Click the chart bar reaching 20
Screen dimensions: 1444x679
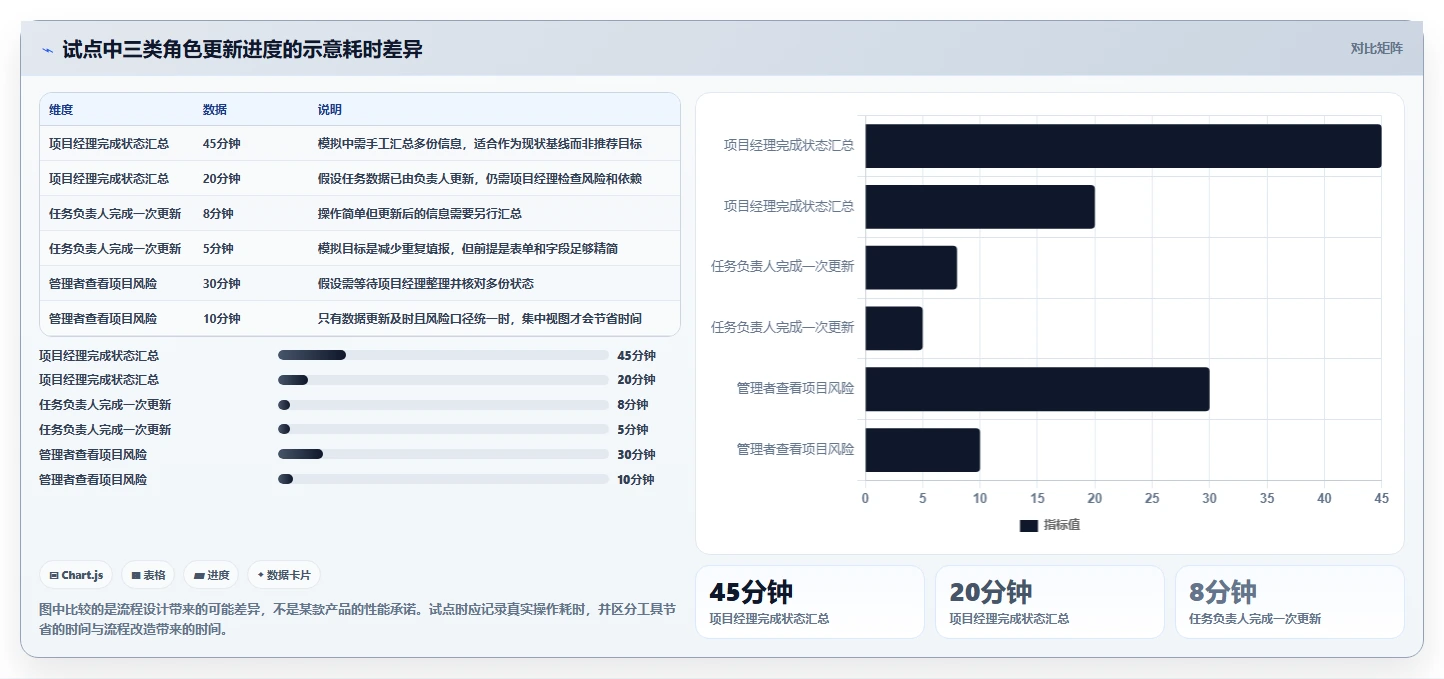click(980, 207)
